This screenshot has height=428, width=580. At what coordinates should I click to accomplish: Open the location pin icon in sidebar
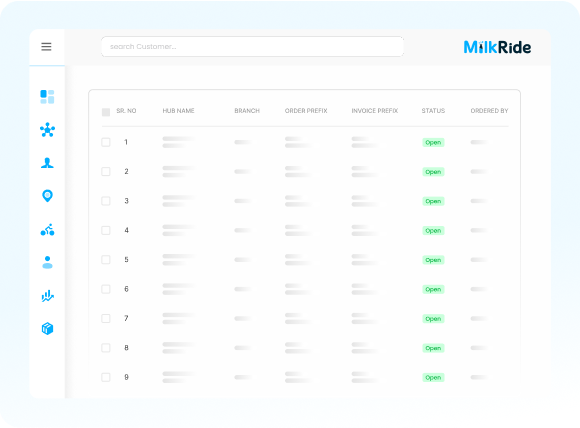pyautogui.click(x=47, y=196)
